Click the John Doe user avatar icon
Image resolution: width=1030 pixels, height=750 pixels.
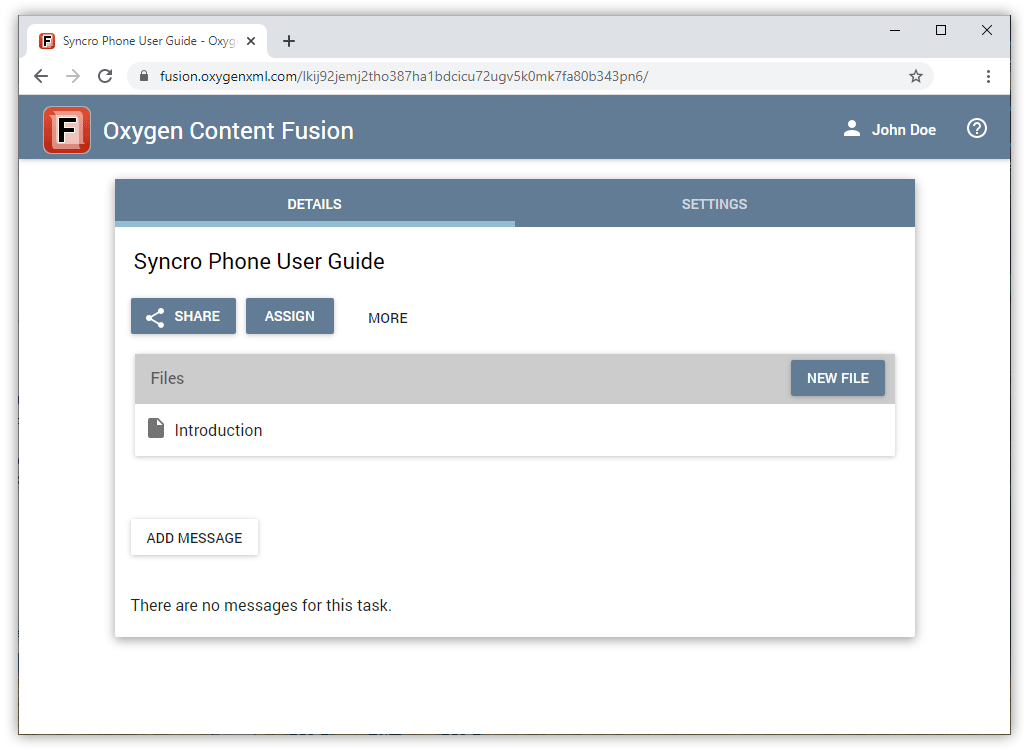(x=851, y=129)
